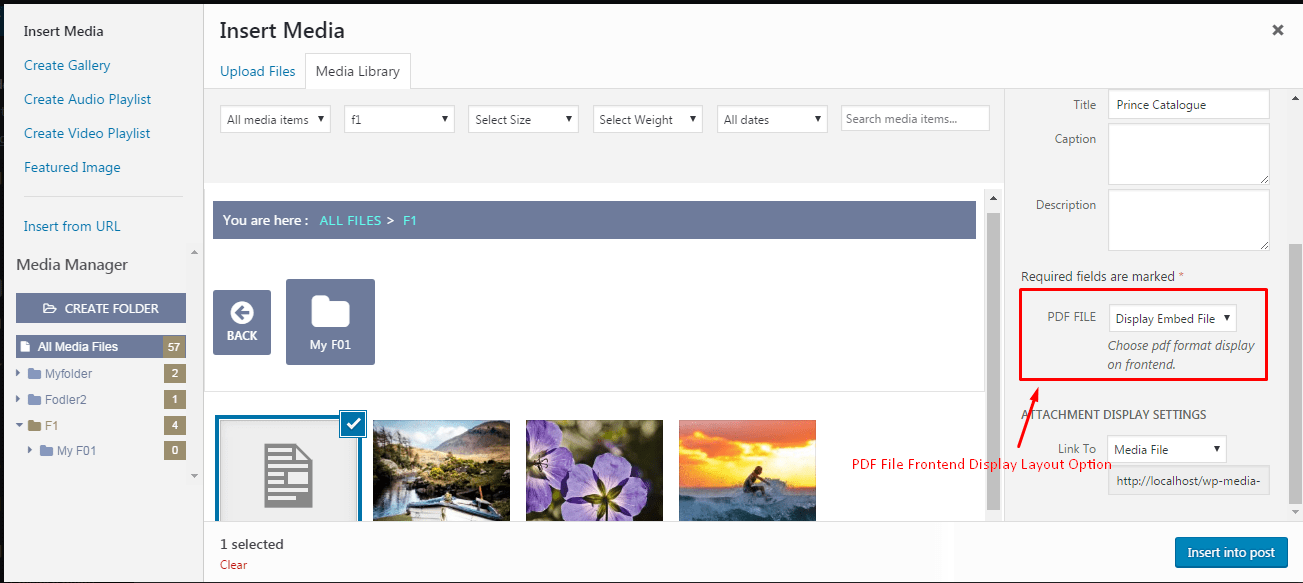This screenshot has width=1303, height=583.
Task: Click the Fodler2 folder icon
Action: [x=35, y=399]
